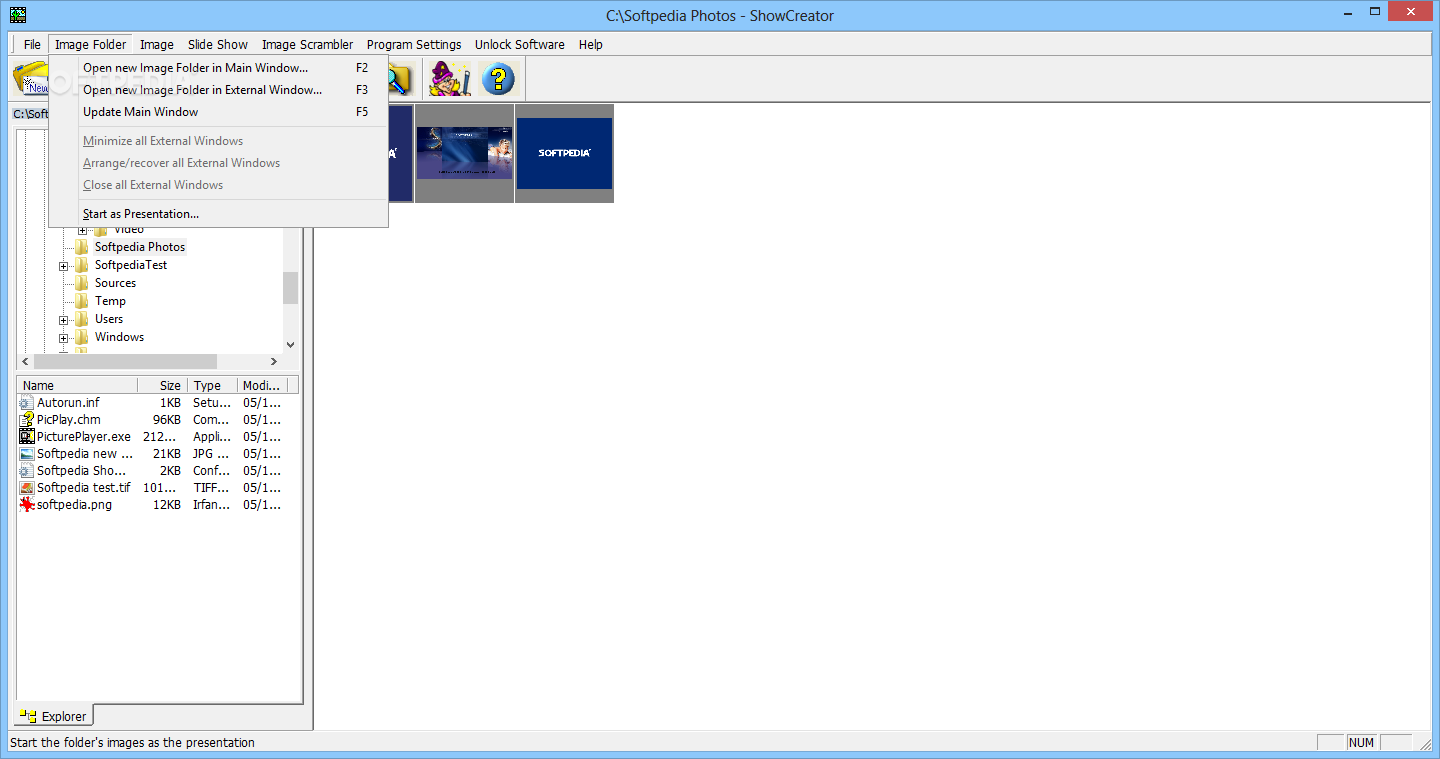The height and width of the screenshot is (759, 1440).
Task: Open the Unlock Software menu
Action: click(x=520, y=44)
